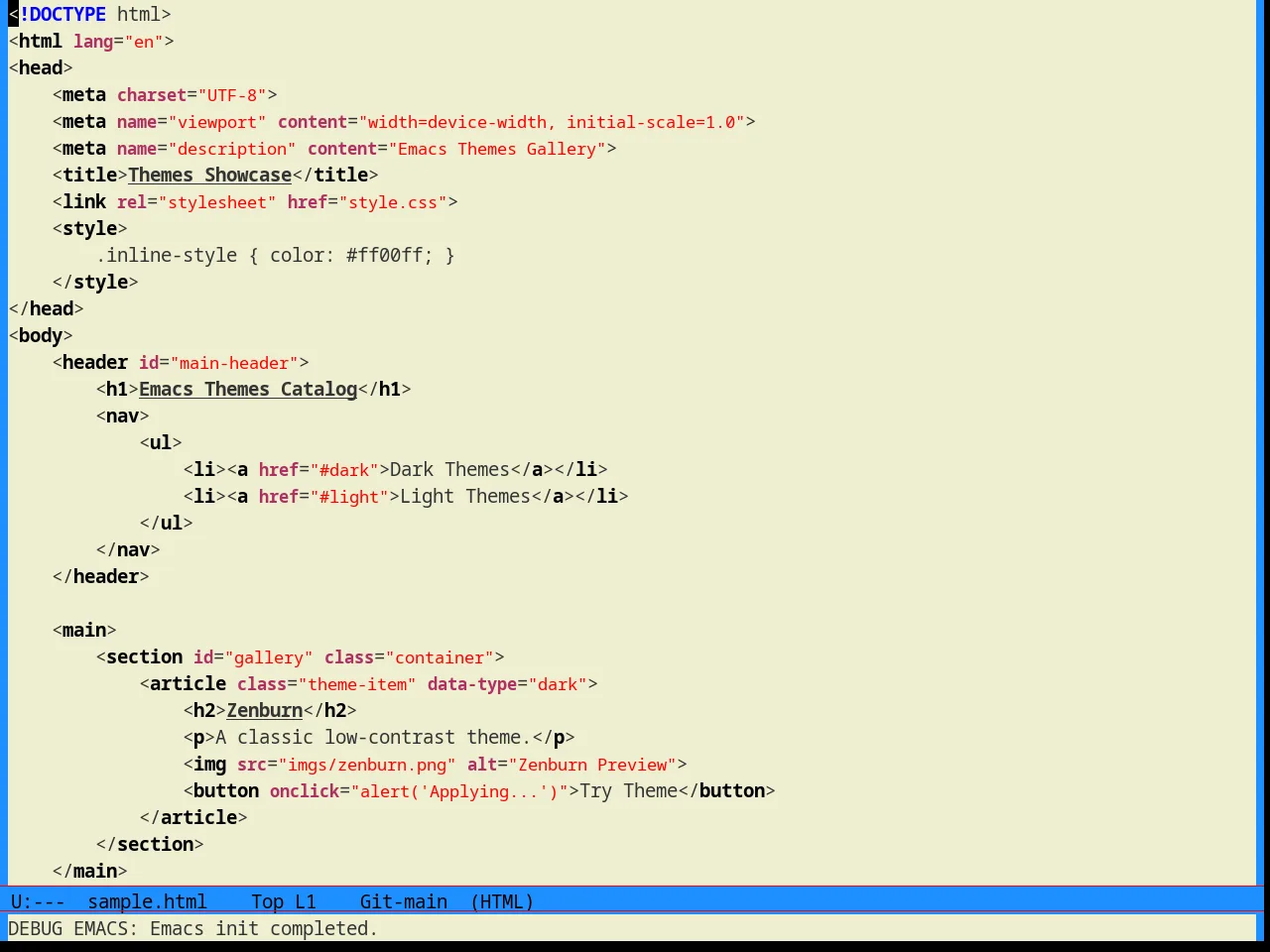Viewport: 1270px width, 952px height.
Task: Click the lang attribute in html tag
Action: click(93, 41)
